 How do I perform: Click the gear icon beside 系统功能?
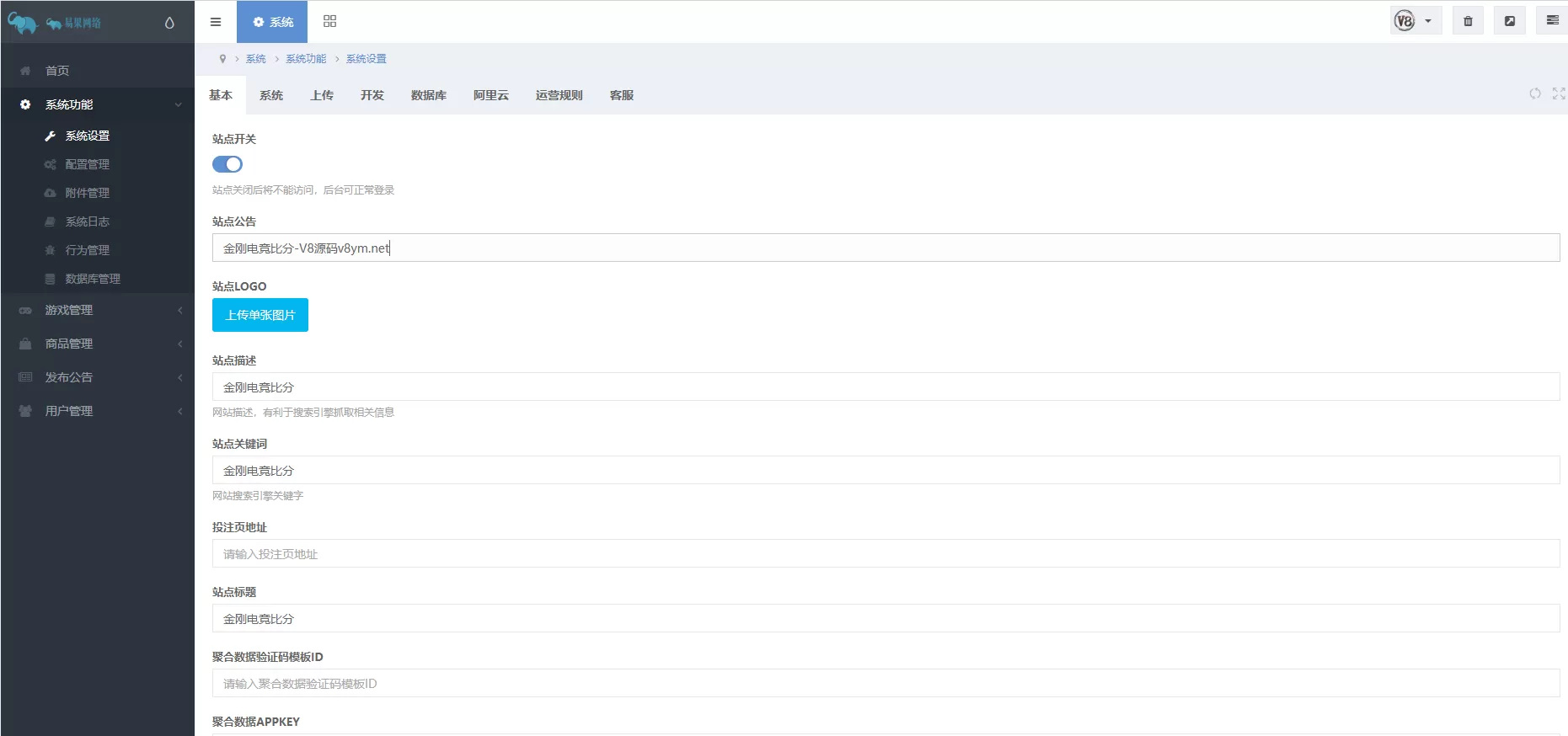tap(25, 104)
